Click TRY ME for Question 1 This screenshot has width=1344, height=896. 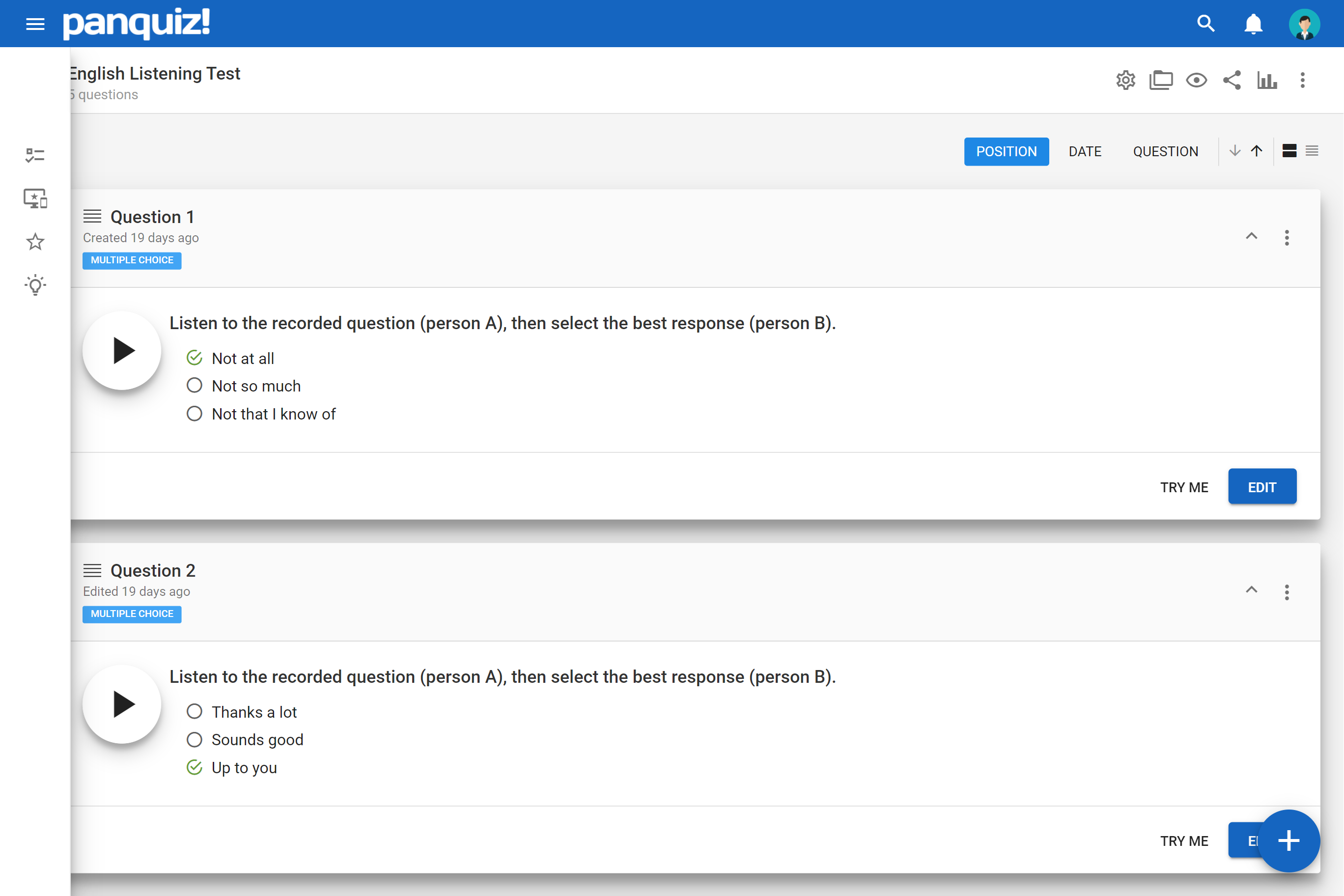pos(1184,487)
